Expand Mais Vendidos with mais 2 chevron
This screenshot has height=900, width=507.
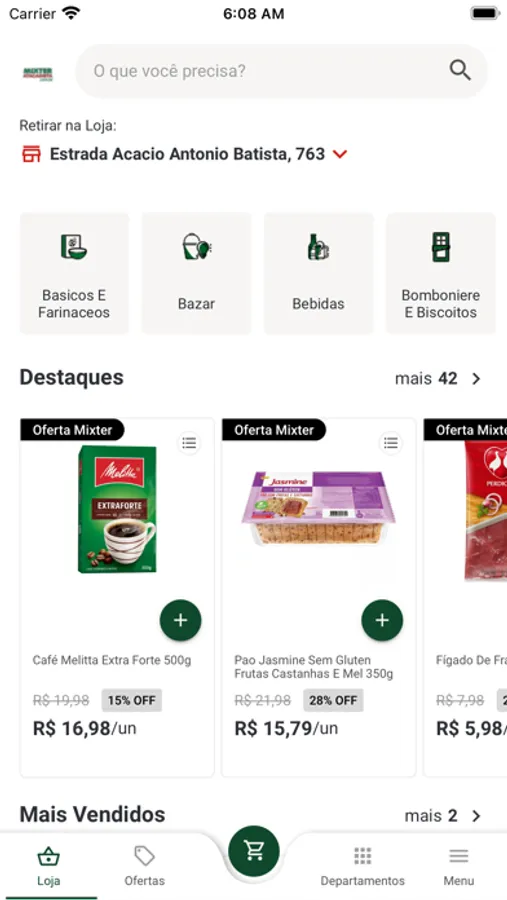476,816
